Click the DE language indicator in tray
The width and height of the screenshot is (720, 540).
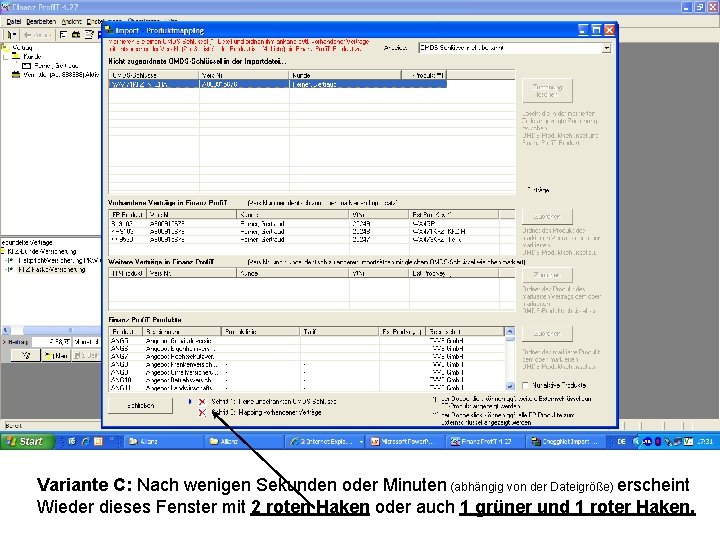coord(621,441)
